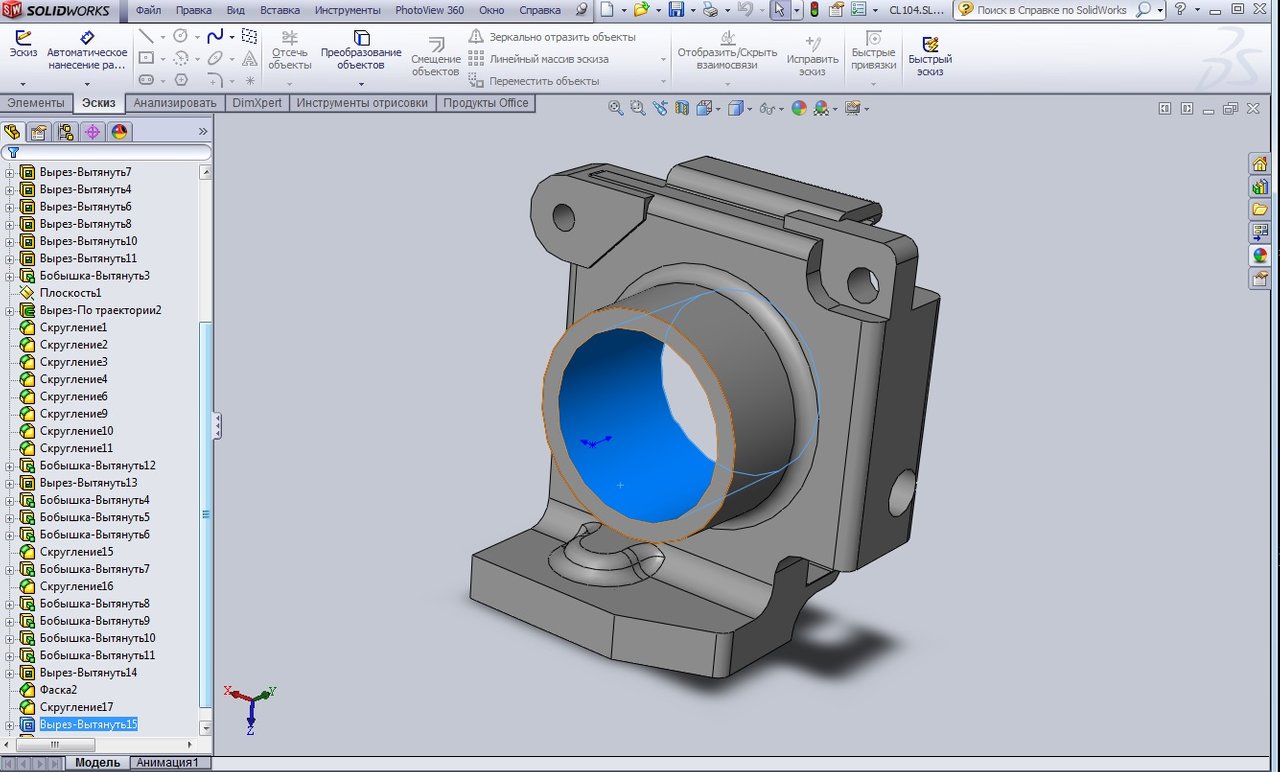Switch to the Анализировать tab
Image resolution: width=1280 pixels, height=772 pixels.
tap(175, 103)
